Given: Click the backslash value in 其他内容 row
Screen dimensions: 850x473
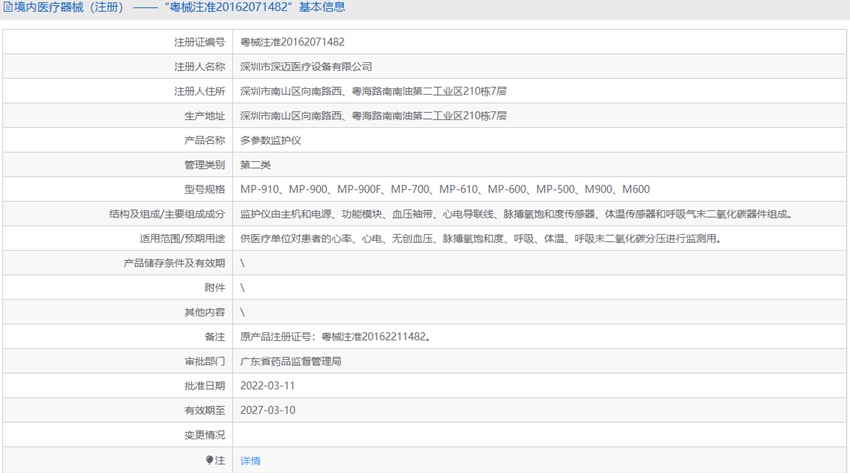Looking at the screenshot, I should click(x=242, y=312).
